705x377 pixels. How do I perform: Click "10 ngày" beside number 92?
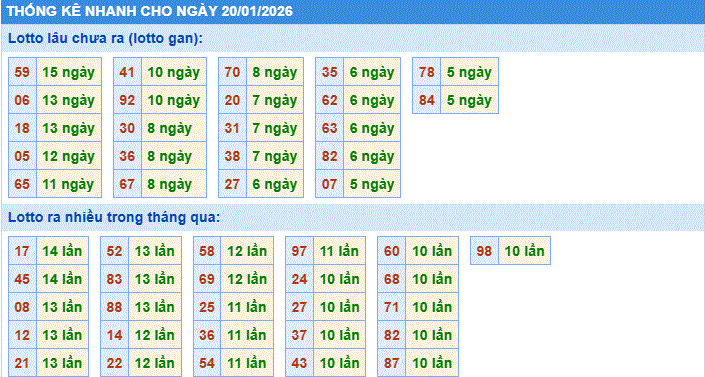174,100
